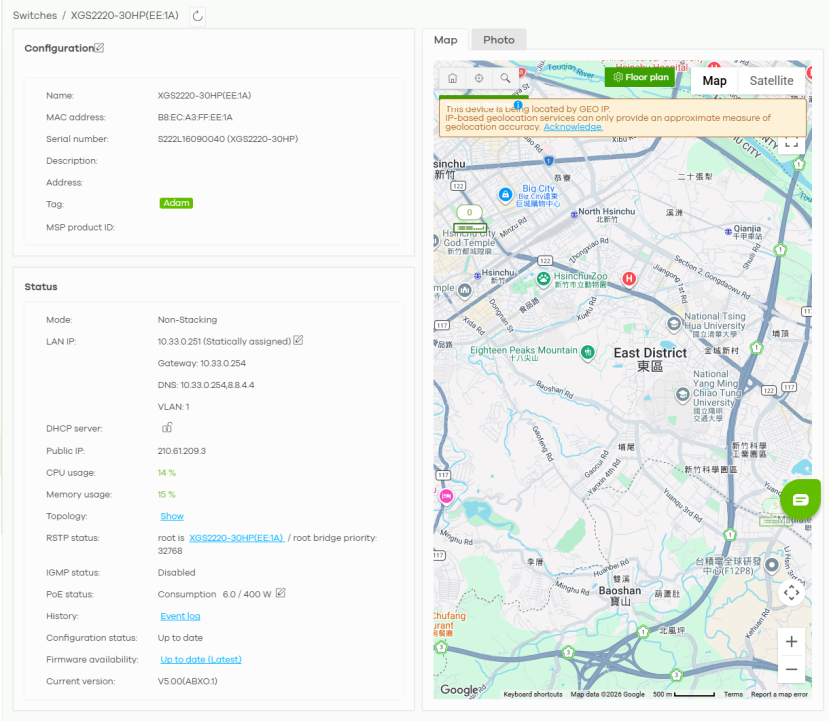
Task: Click the Gateway: 10.33.0.254 text
Action: pyautogui.click(x=201, y=363)
